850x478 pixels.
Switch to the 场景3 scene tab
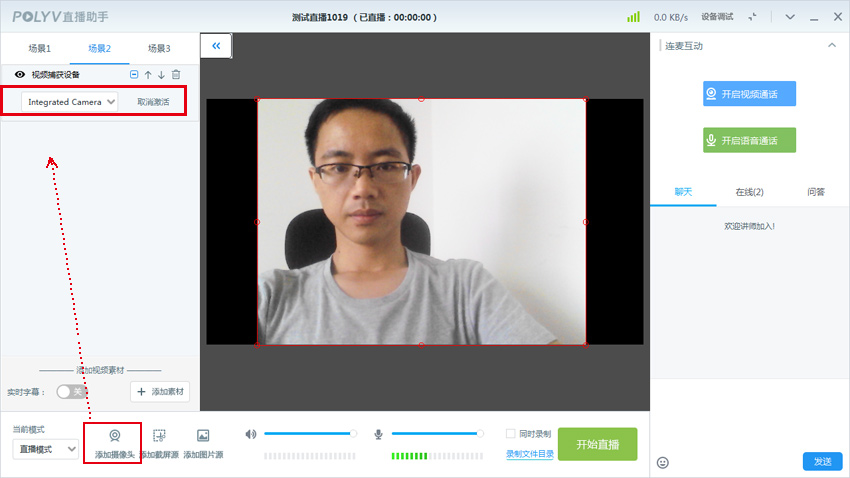(x=159, y=49)
